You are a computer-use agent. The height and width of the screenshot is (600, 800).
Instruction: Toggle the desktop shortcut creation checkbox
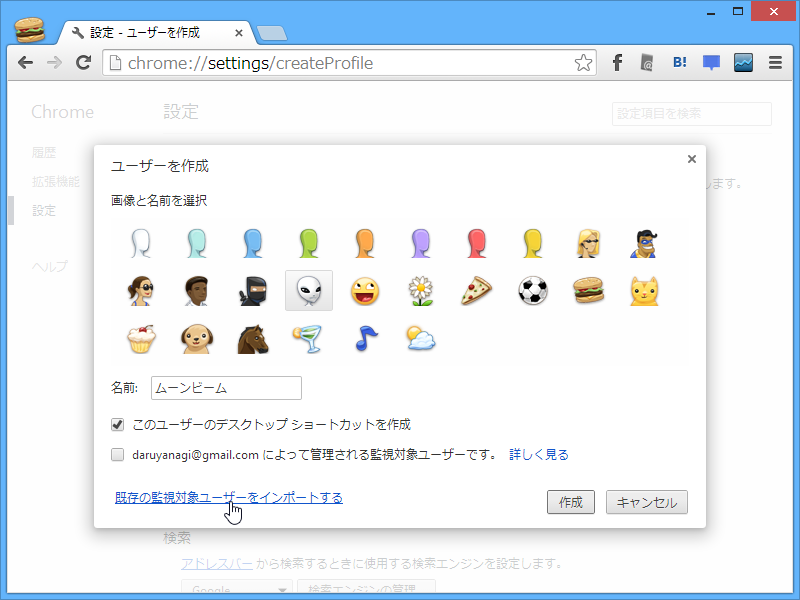click(x=117, y=424)
